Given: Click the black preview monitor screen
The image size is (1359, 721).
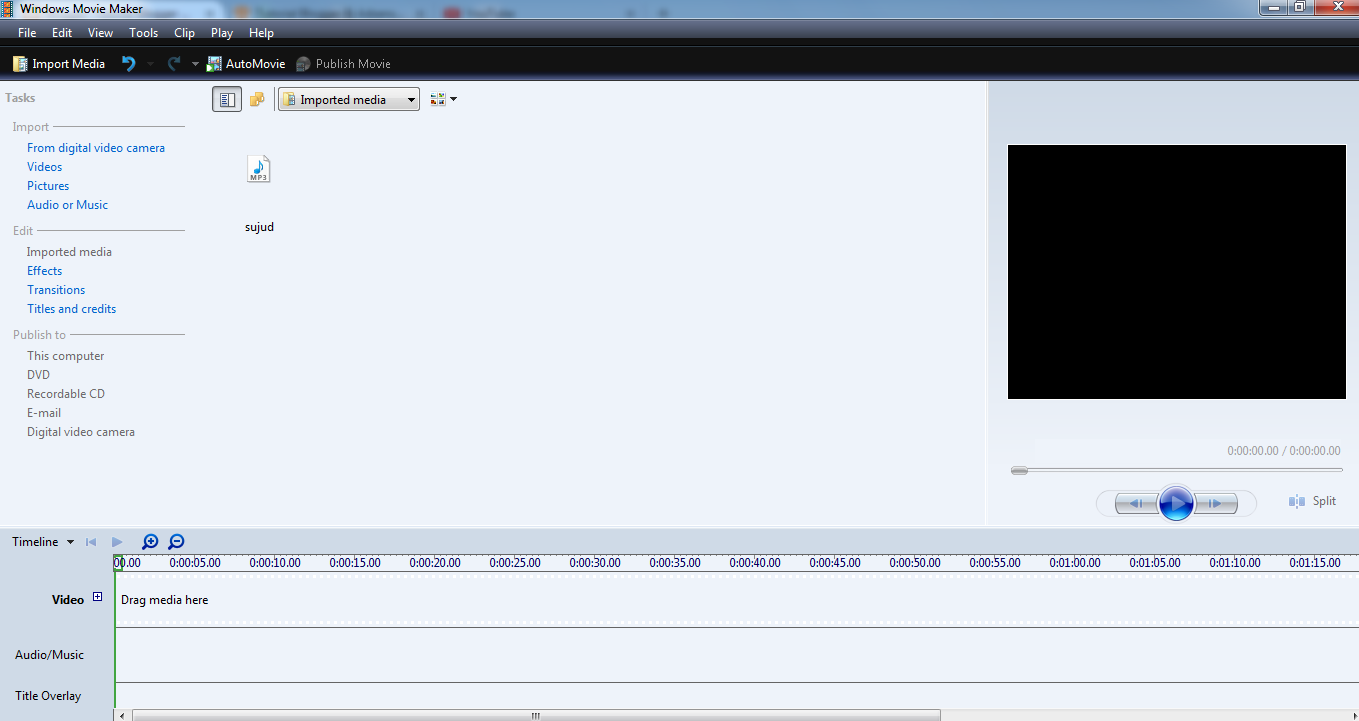Looking at the screenshot, I should pyautogui.click(x=1176, y=272).
